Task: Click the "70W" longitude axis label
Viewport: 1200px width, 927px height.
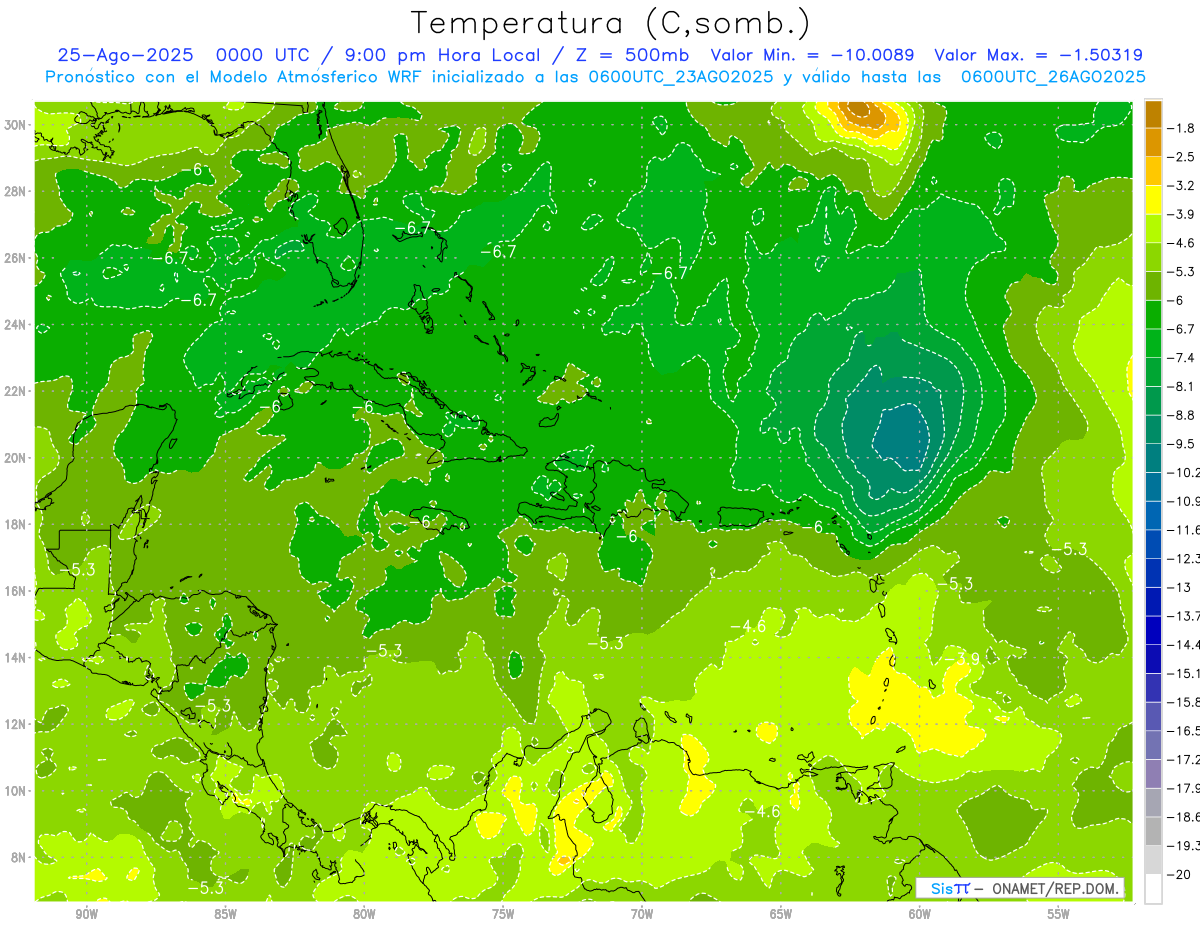Action: click(x=642, y=914)
